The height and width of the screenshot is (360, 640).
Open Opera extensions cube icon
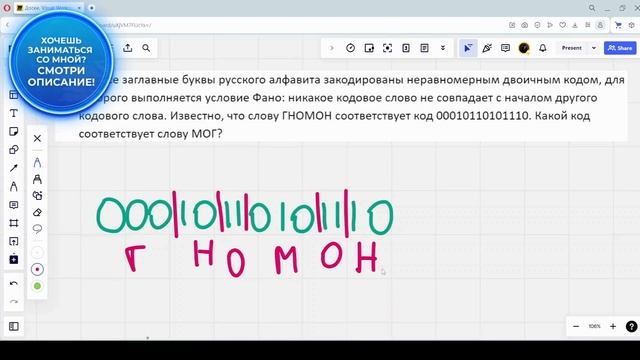631,25
